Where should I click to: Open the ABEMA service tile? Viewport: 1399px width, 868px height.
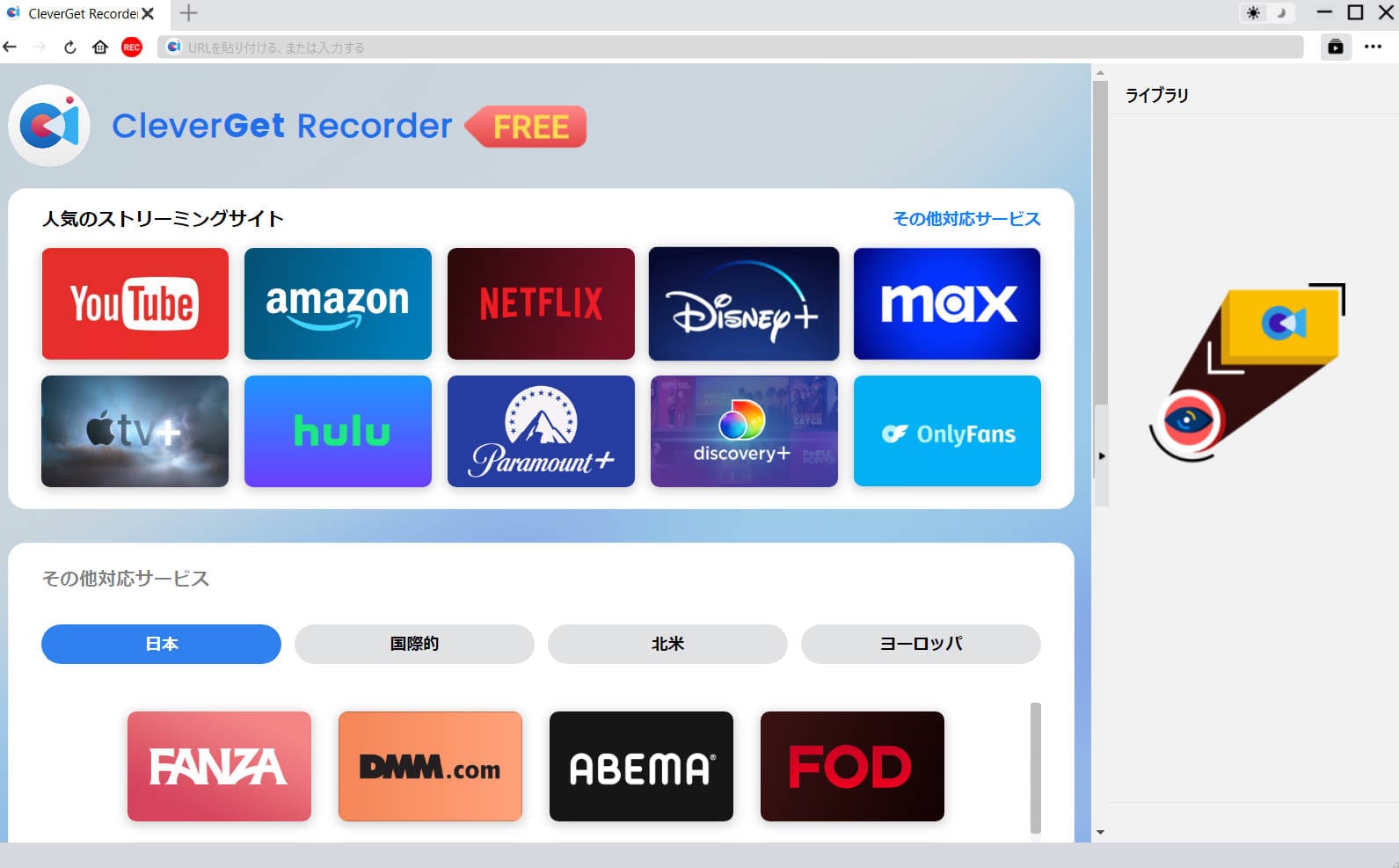pos(641,766)
